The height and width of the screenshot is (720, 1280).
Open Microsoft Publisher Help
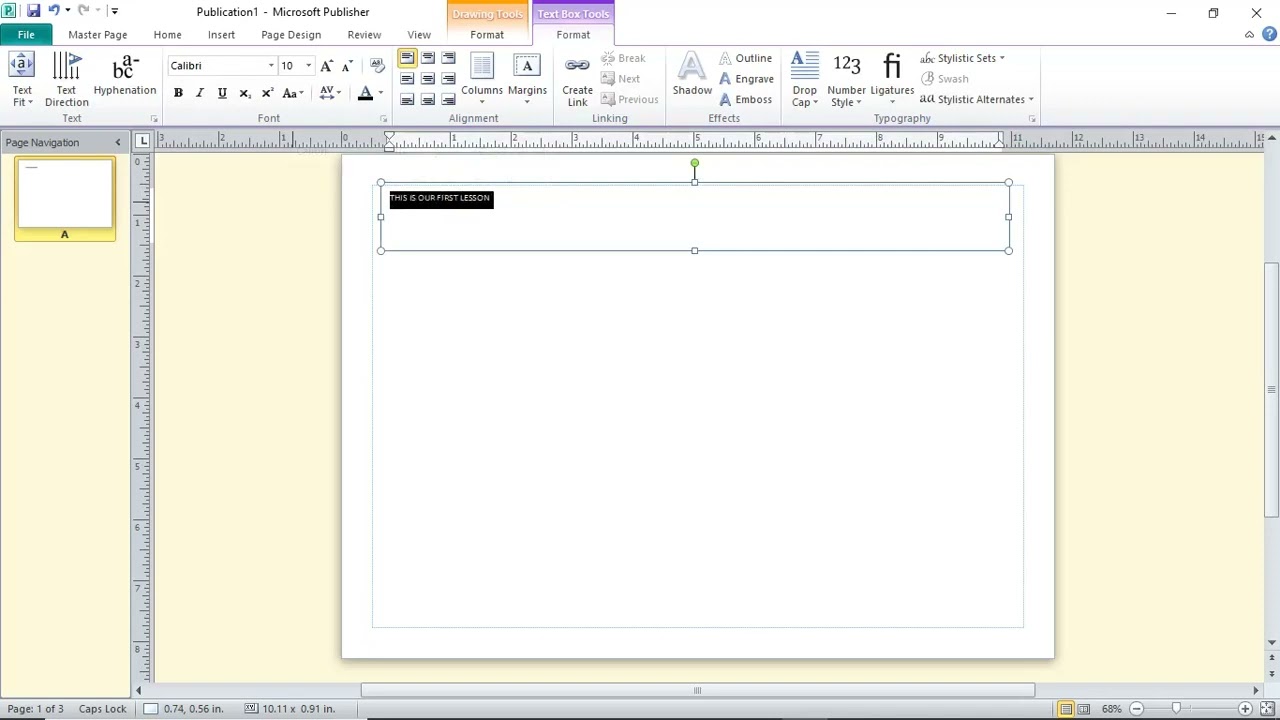1268,35
